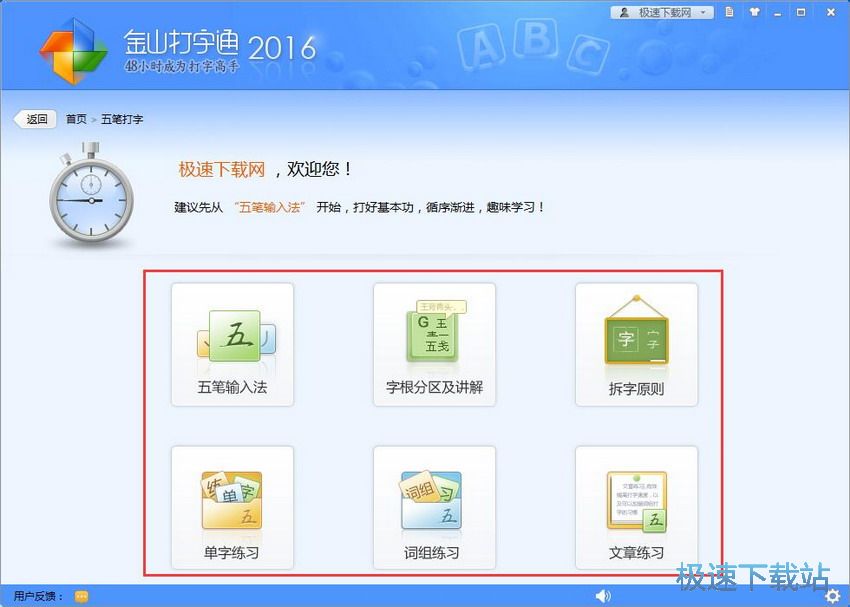
Task: Click the orange 极速下载网 username text
Action: point(222,170)
